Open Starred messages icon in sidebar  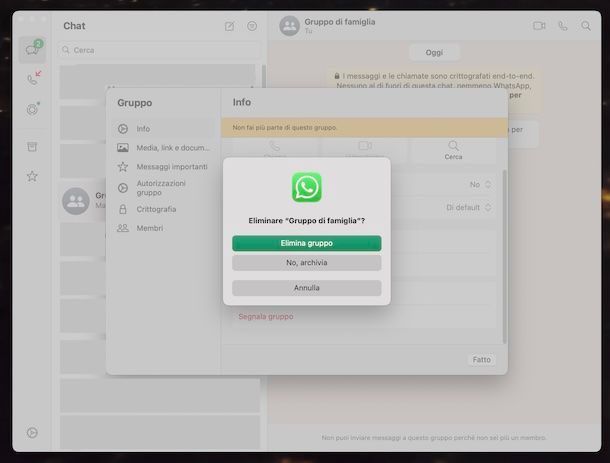[32, 176]
